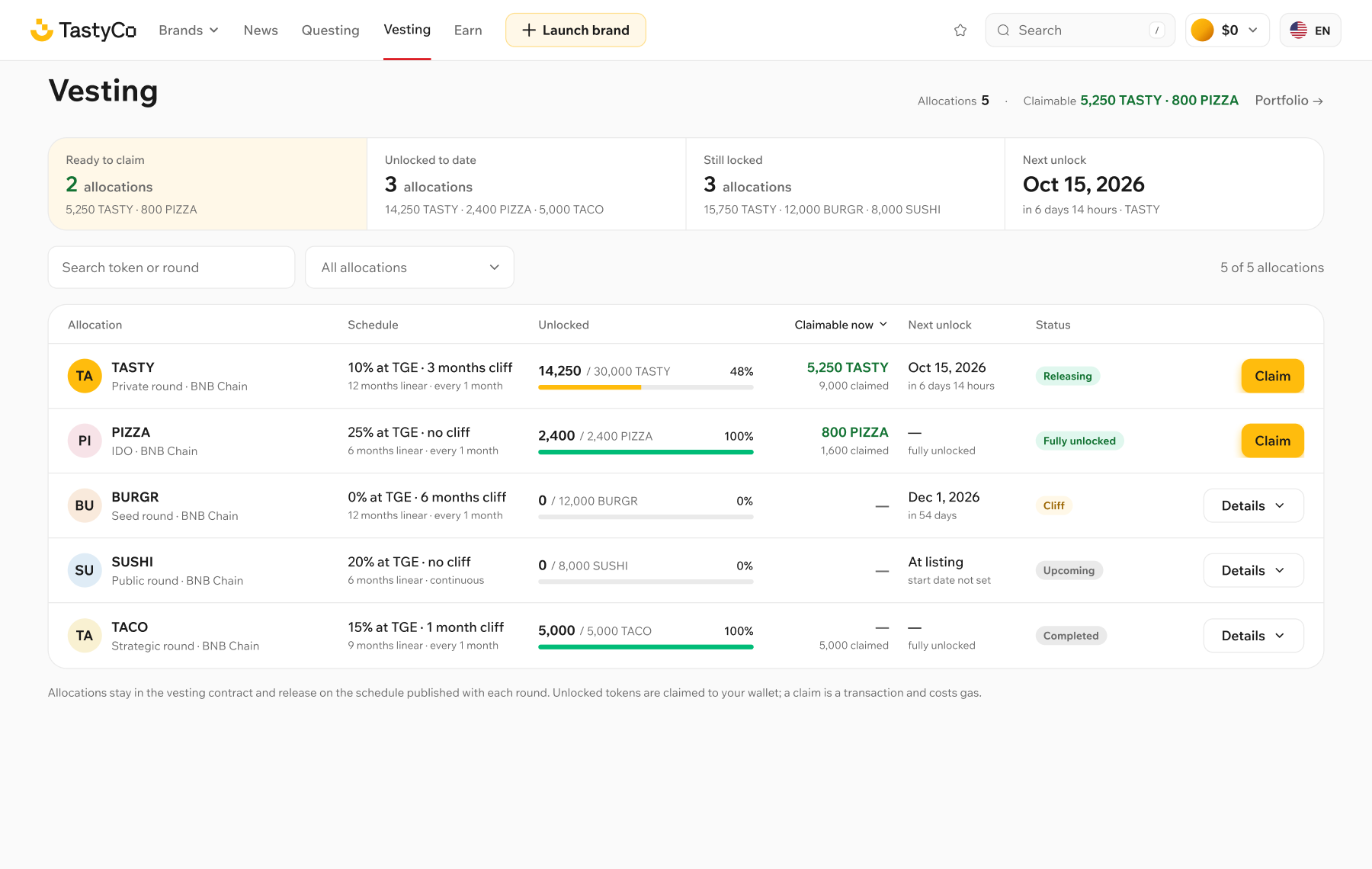
Task: Click the orange wallet coin icon
Action: coord(1202,30)
